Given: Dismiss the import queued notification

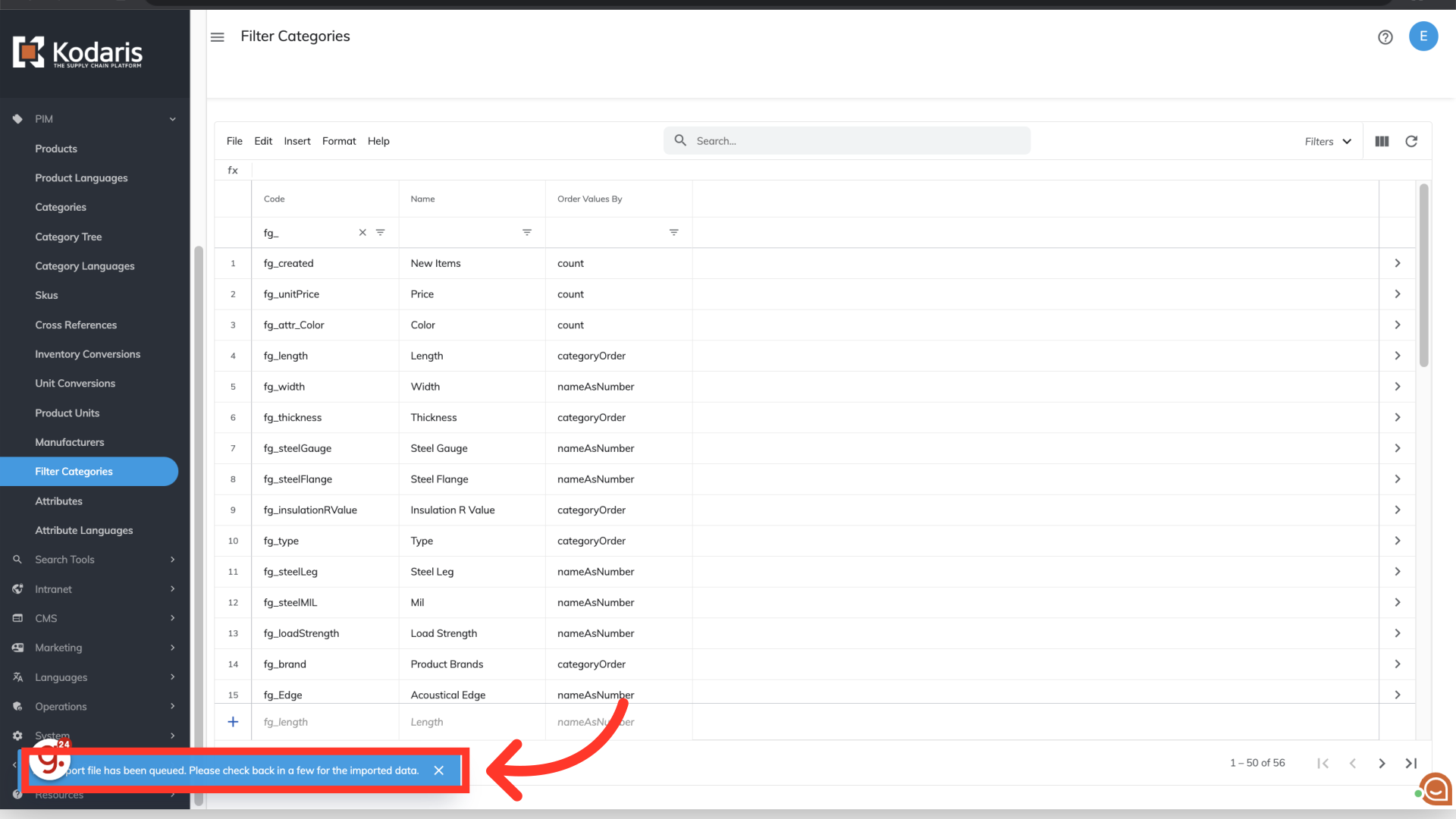Looking at the screenshot, I should (438, 770).
